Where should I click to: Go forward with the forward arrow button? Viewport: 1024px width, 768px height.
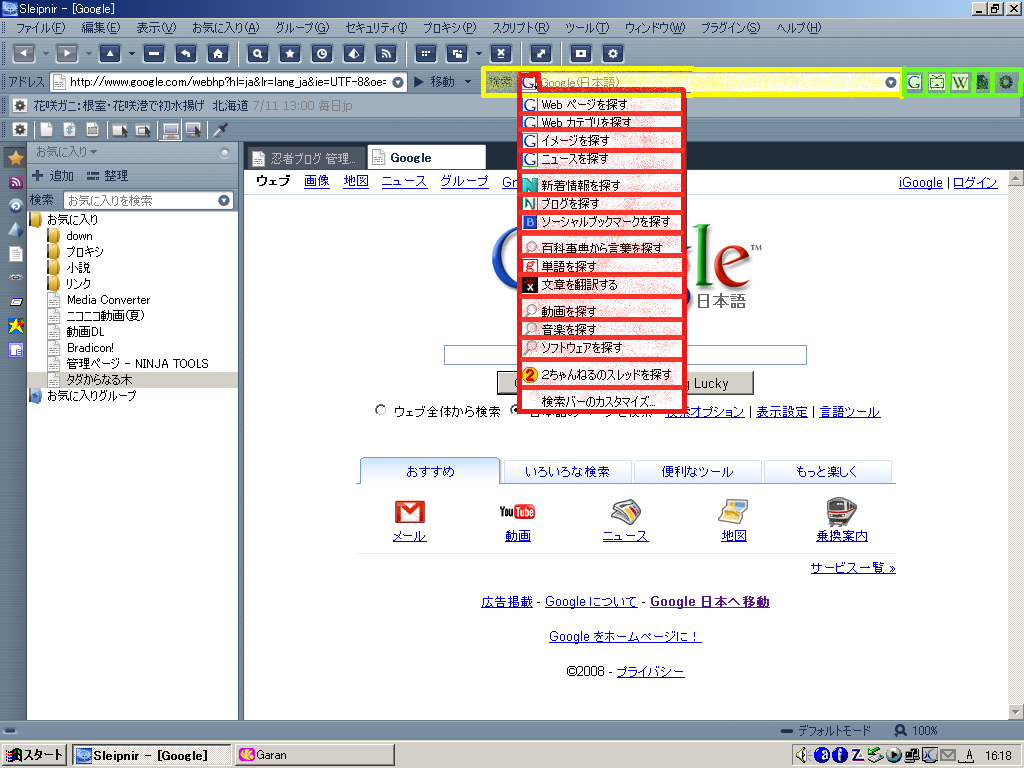(x=67, y=54)
